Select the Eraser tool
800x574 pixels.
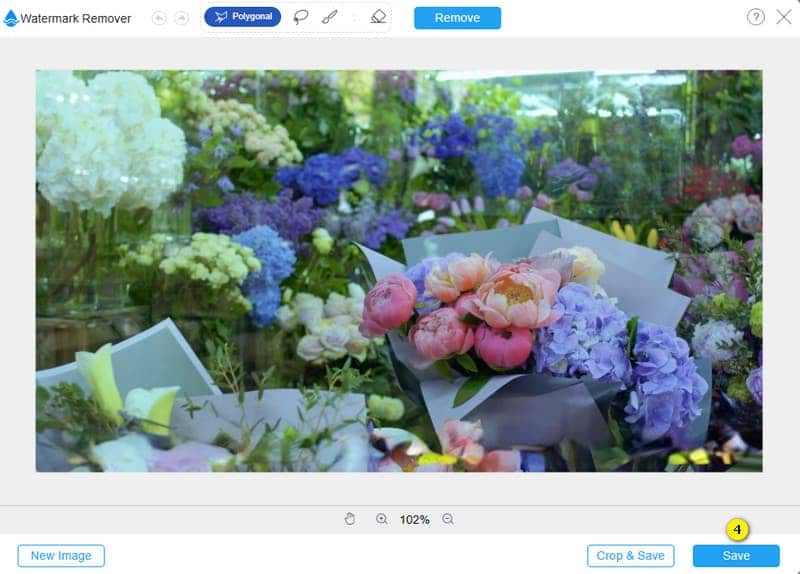(377, 17)
